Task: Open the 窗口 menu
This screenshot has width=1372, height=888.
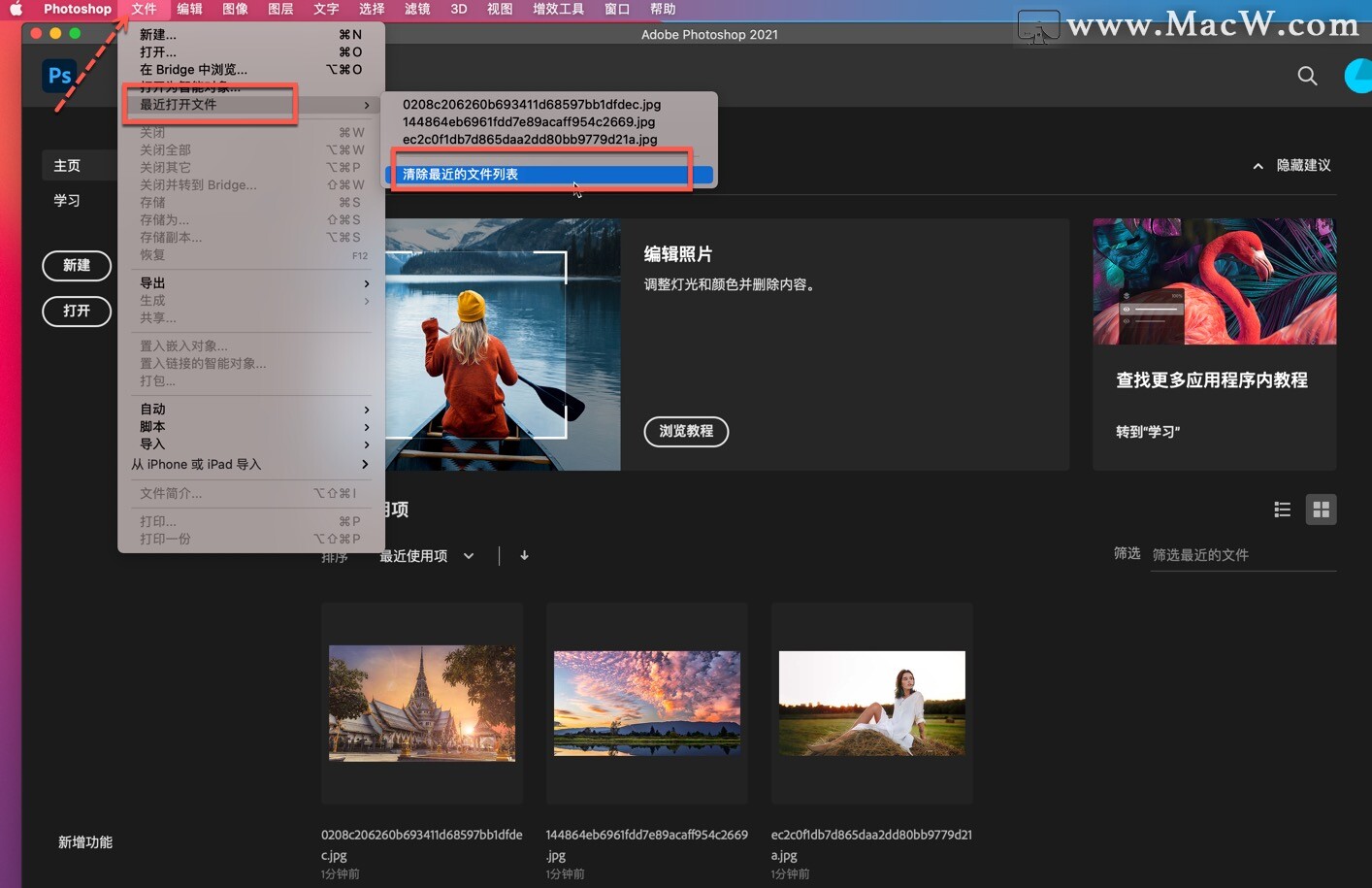Action: pos(617,9)
